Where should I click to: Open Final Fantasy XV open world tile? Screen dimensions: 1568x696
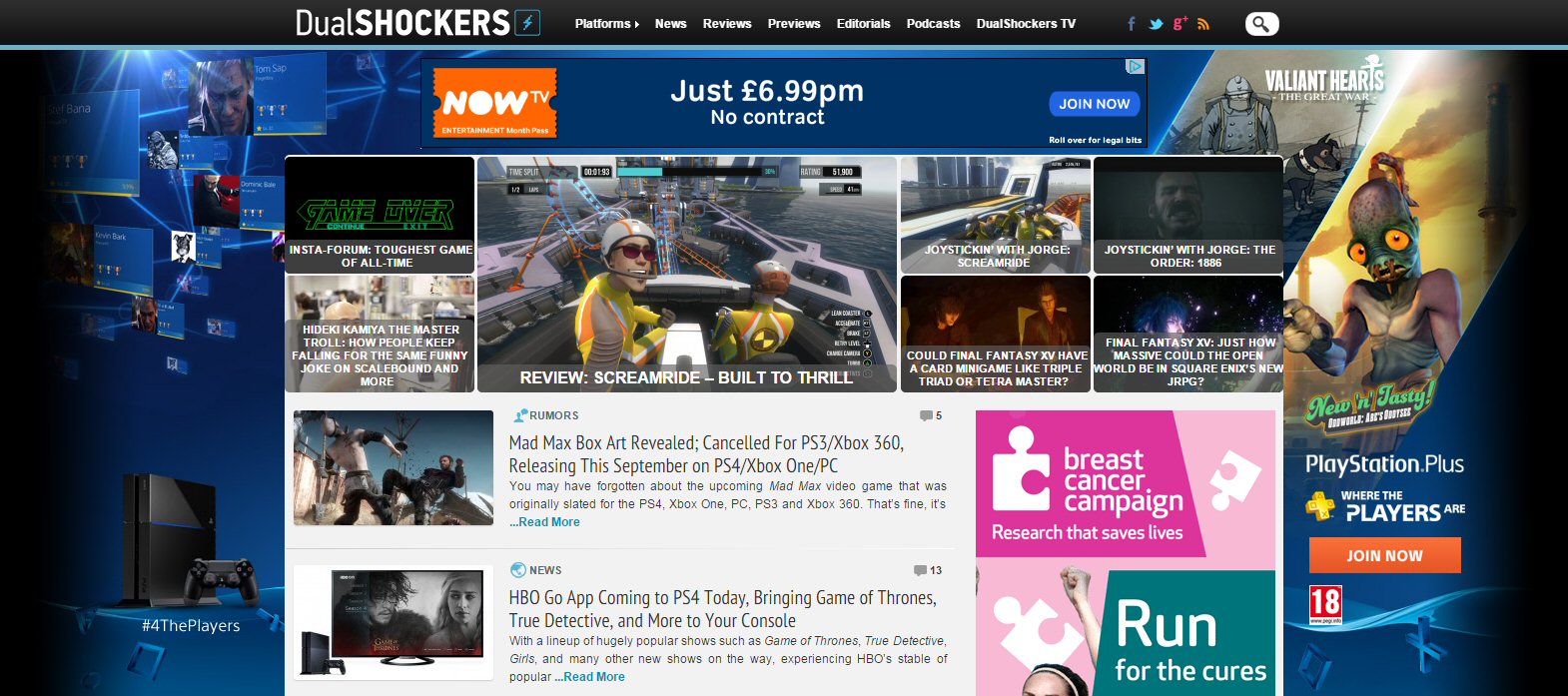click(x=1188, y=334)
